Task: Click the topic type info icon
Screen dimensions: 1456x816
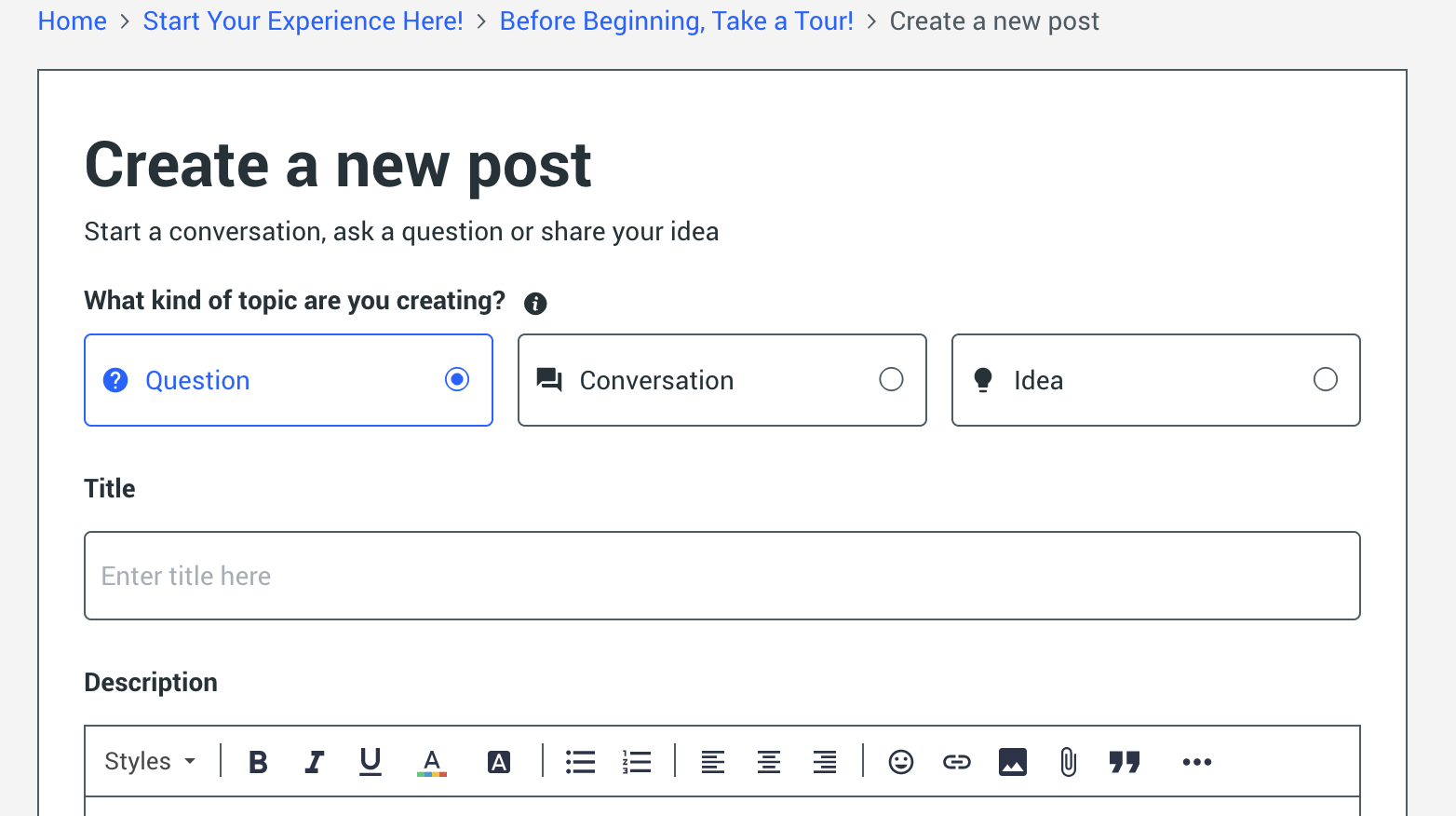Action: pos(535,303)
